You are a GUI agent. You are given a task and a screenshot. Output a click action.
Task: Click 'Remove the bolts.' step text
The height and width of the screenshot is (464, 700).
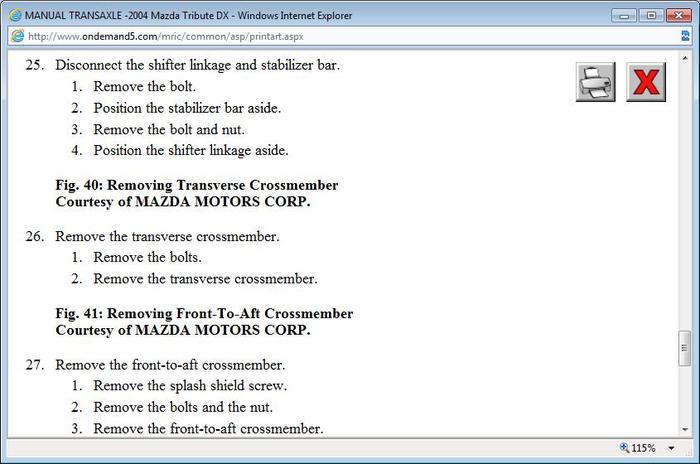[x=147, y=257]
